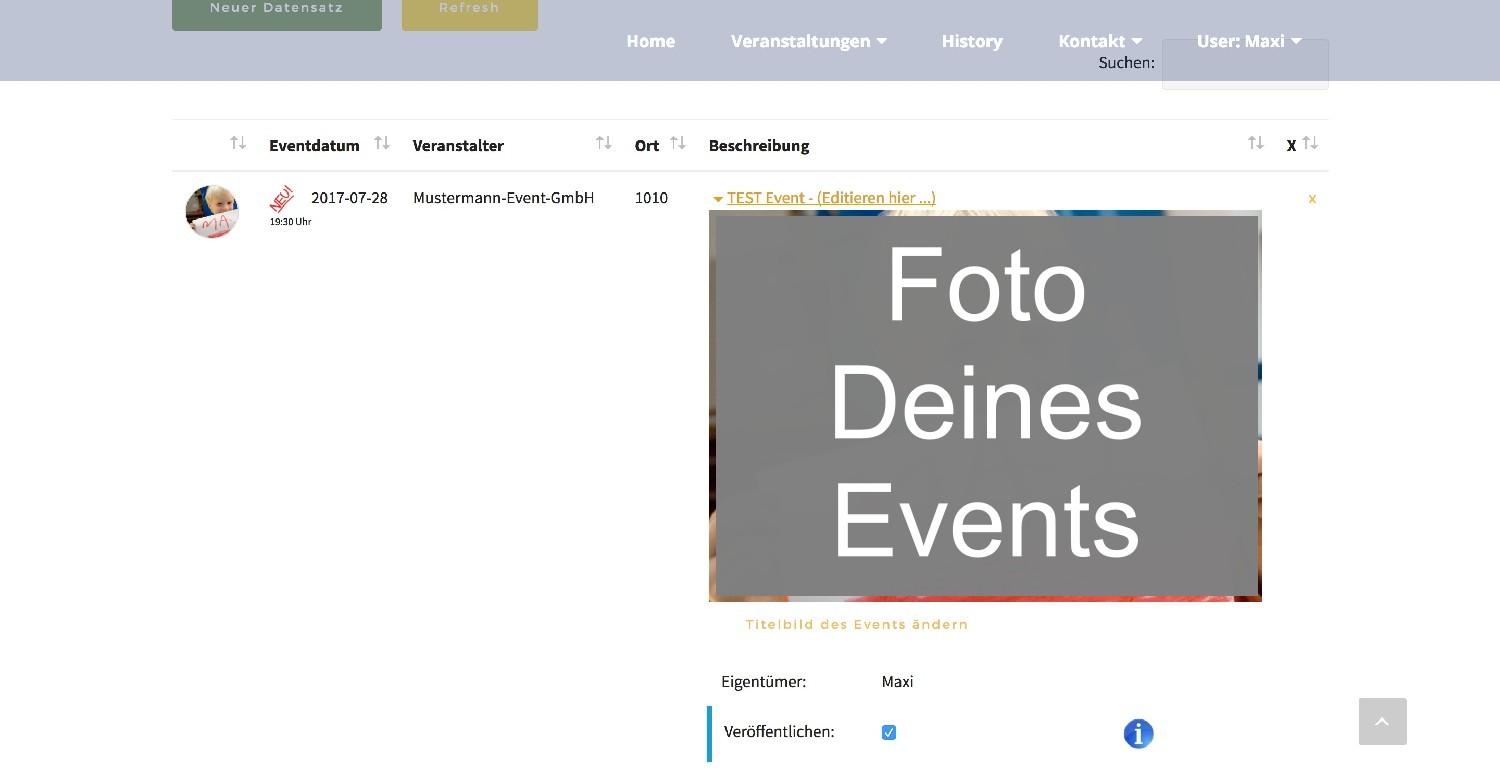Go to the Home page

tap(650, 41)
